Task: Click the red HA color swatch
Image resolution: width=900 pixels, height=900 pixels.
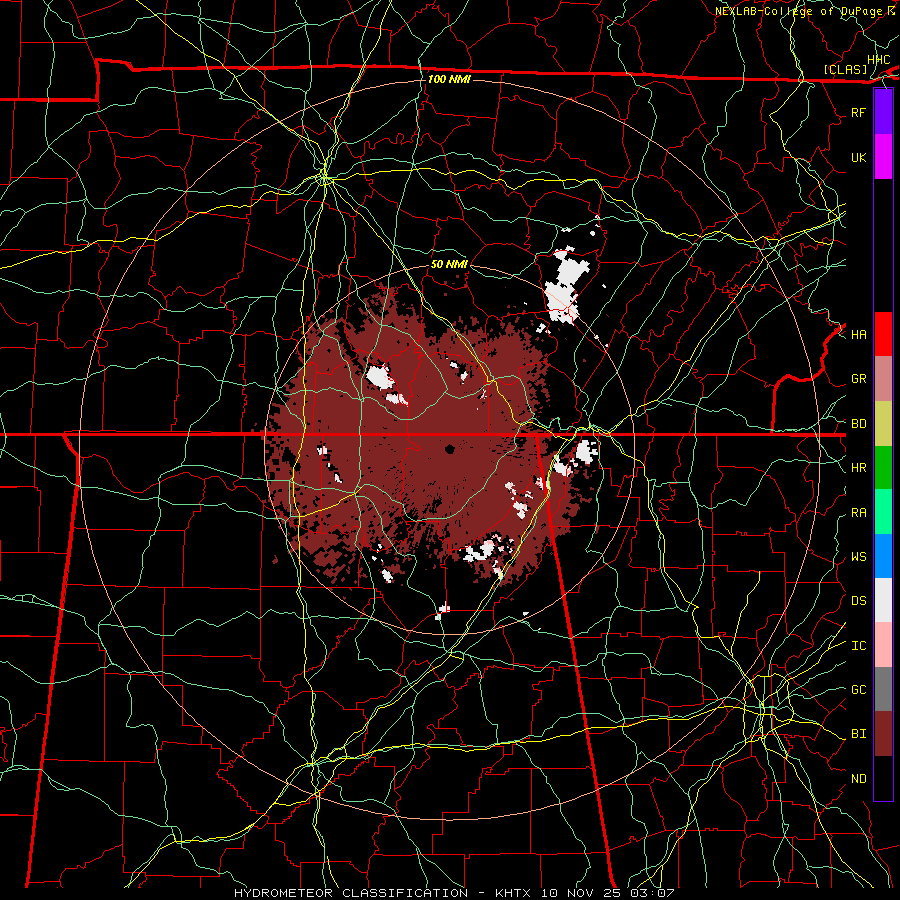Action: tap(883, 334)
